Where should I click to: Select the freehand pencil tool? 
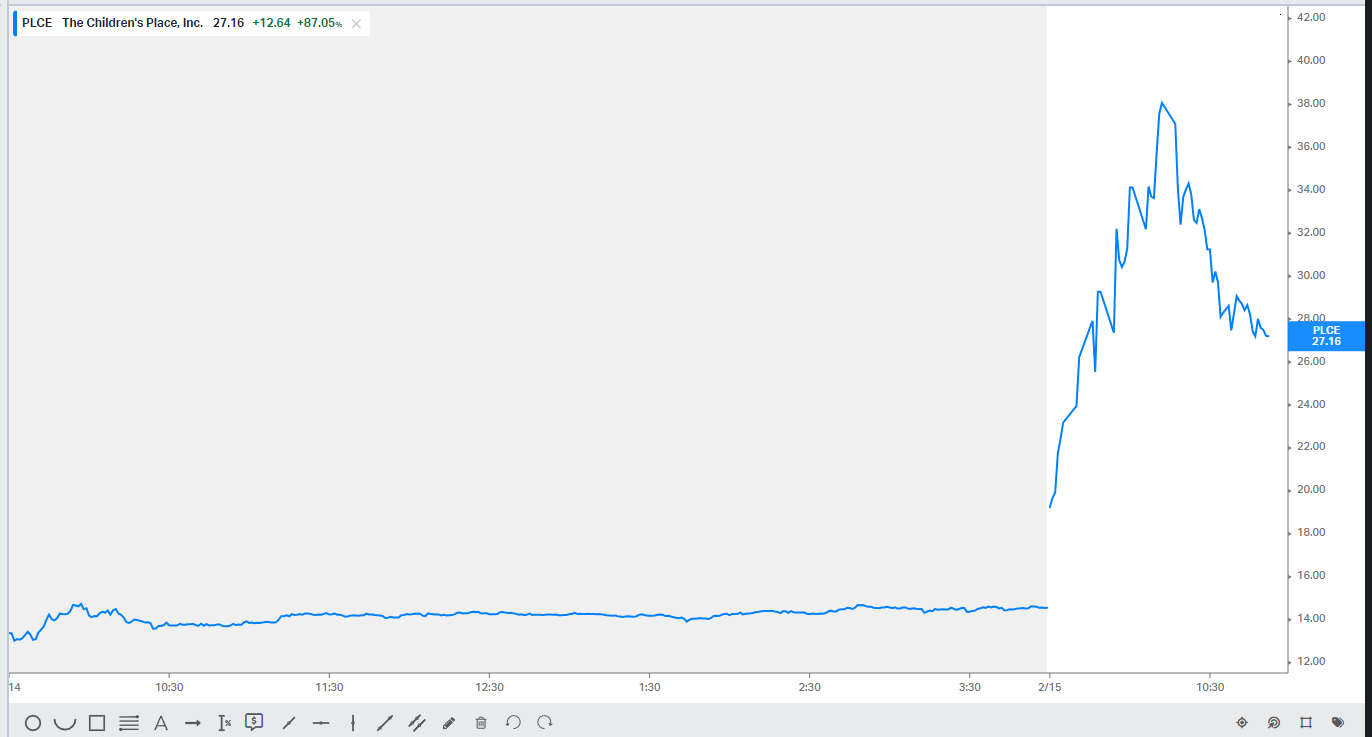coord(449,722)
